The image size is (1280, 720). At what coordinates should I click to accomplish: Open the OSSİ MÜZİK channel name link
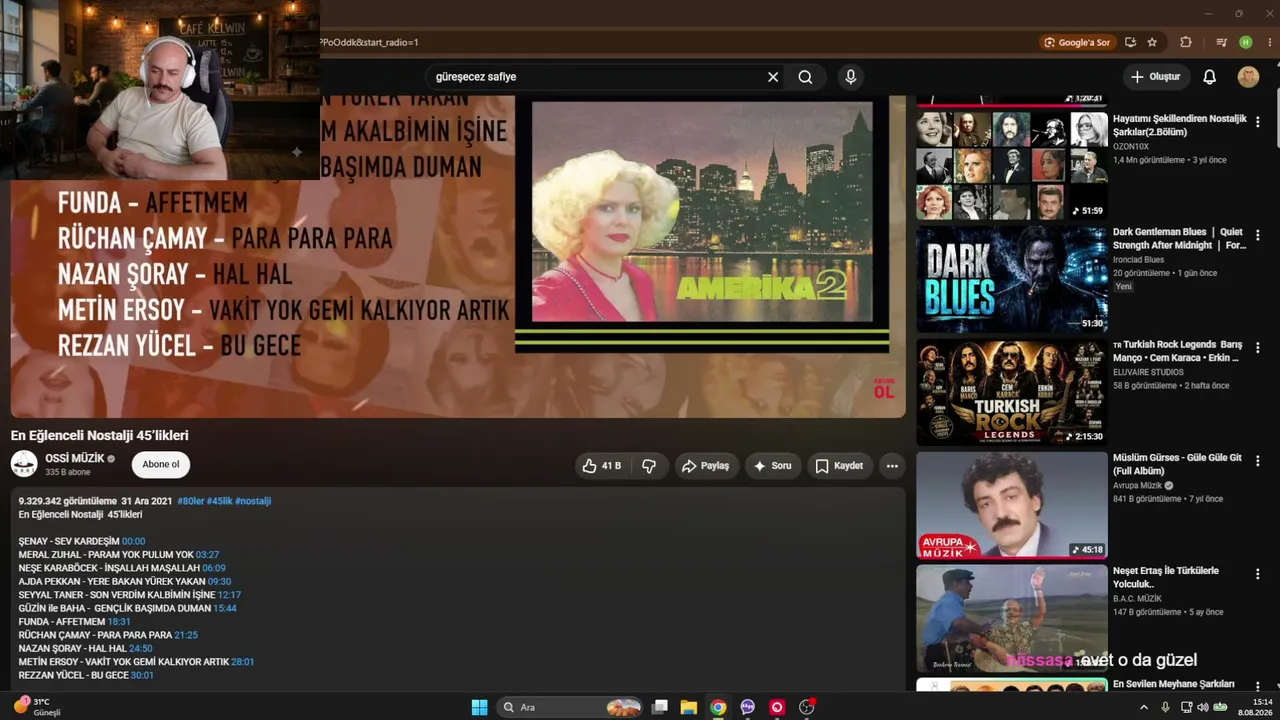[75, 458]
